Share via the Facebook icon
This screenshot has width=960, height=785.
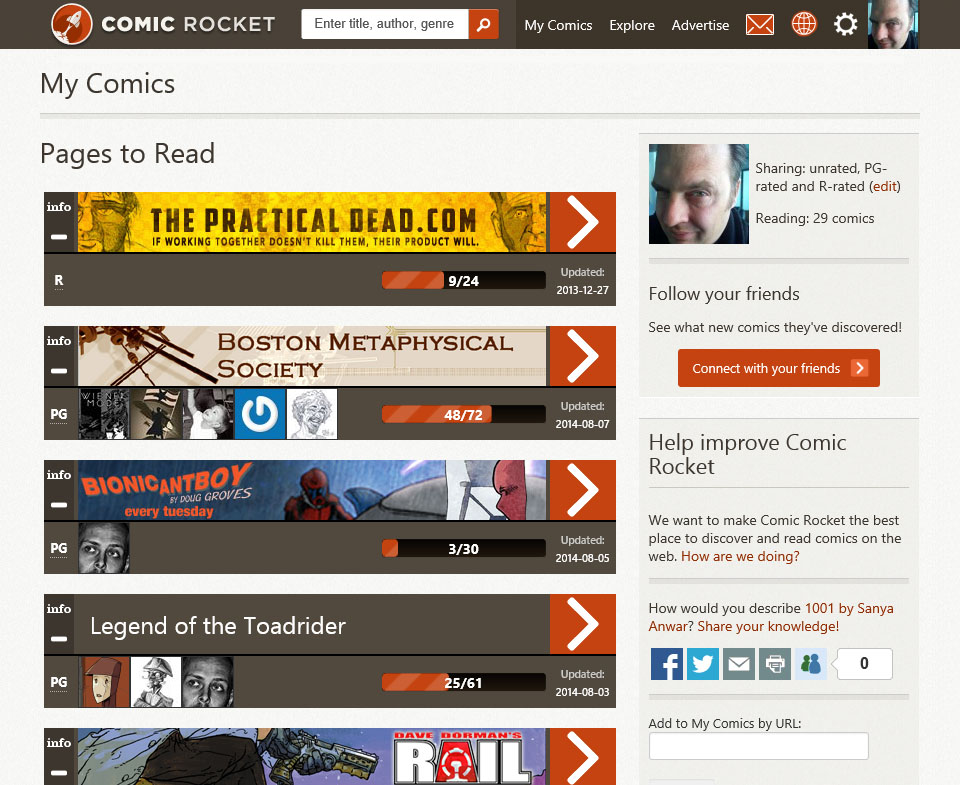pos(667,664)
